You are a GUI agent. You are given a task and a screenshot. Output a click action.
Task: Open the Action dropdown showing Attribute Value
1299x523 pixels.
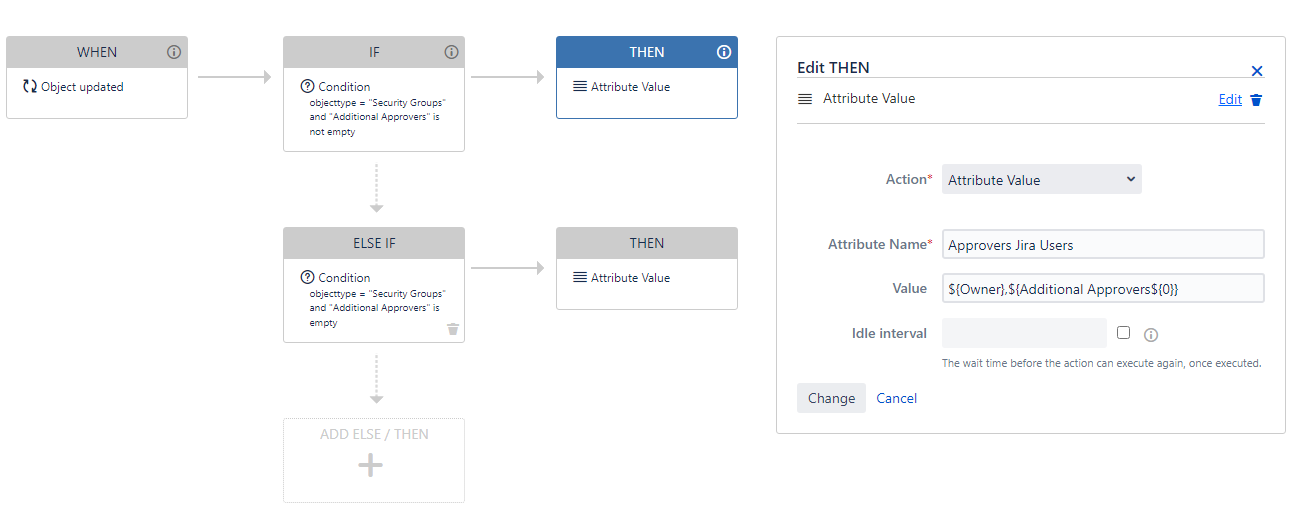pyautogui.click(x=1042, y=180)
